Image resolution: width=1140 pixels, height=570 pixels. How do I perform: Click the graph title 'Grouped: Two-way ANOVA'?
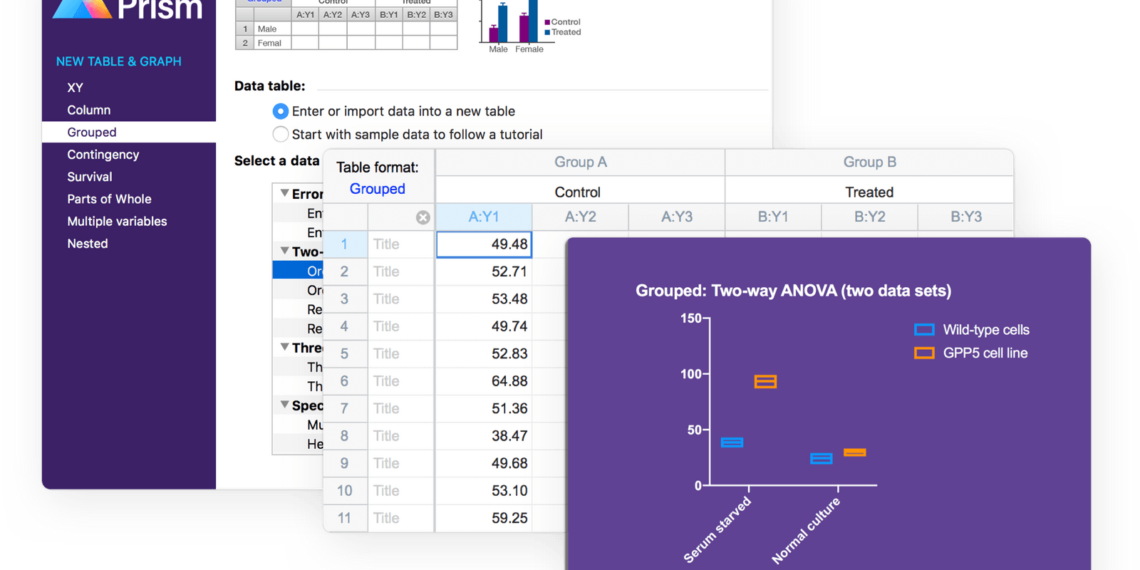[793, 291]
